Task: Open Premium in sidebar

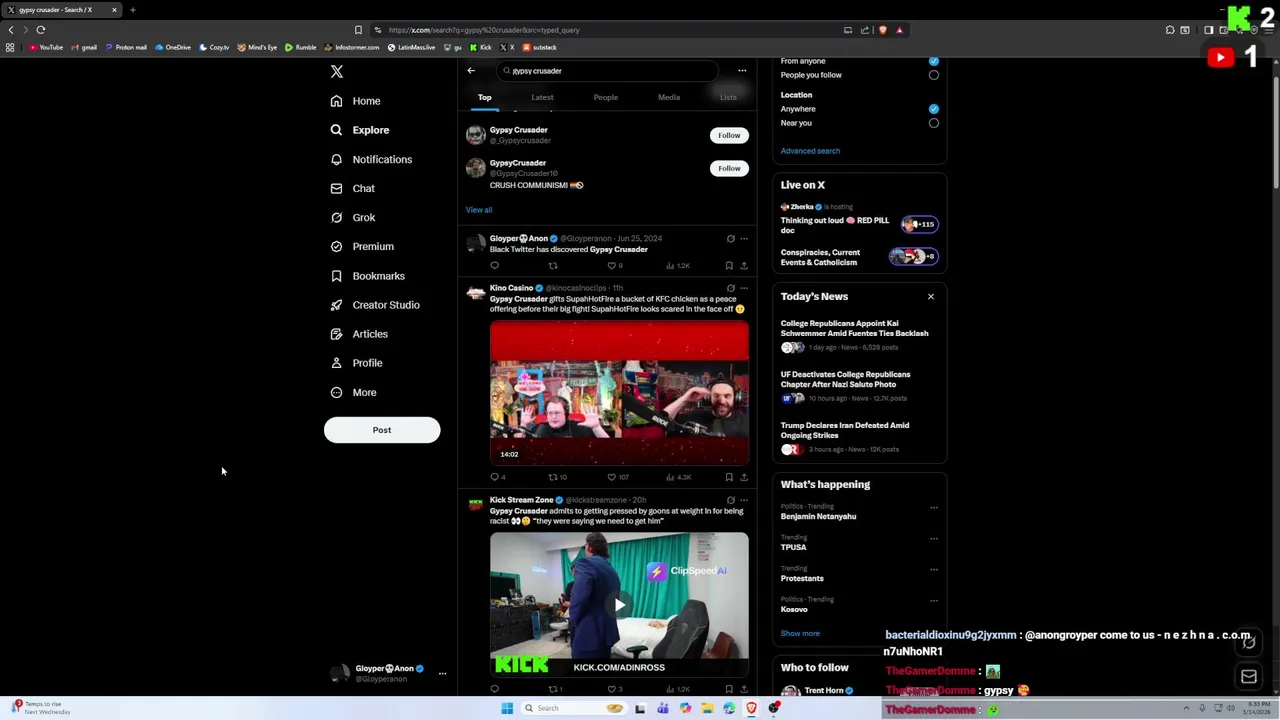Action: [373, 246]
